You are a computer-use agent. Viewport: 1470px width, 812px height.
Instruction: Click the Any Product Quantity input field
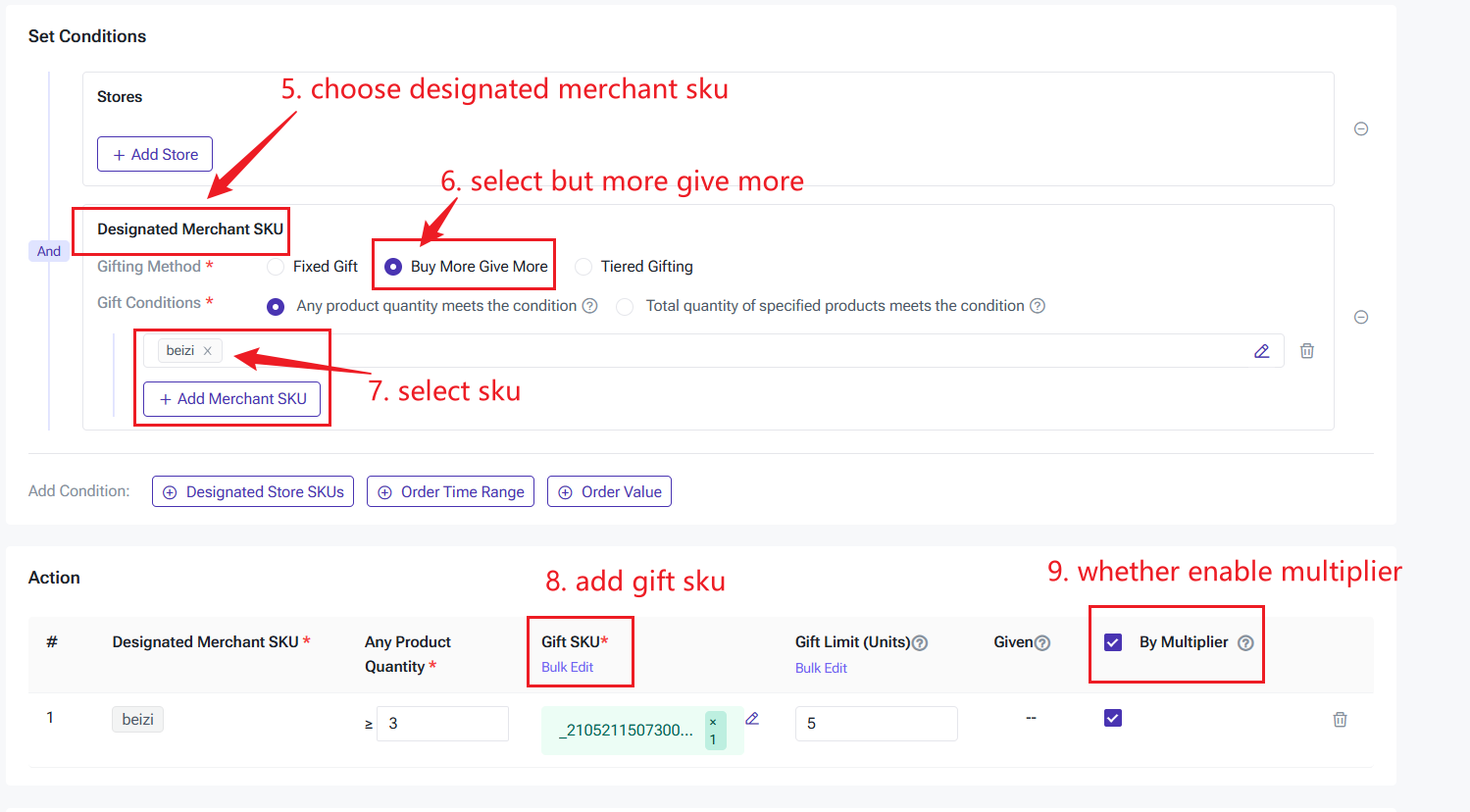coord(442,724)
